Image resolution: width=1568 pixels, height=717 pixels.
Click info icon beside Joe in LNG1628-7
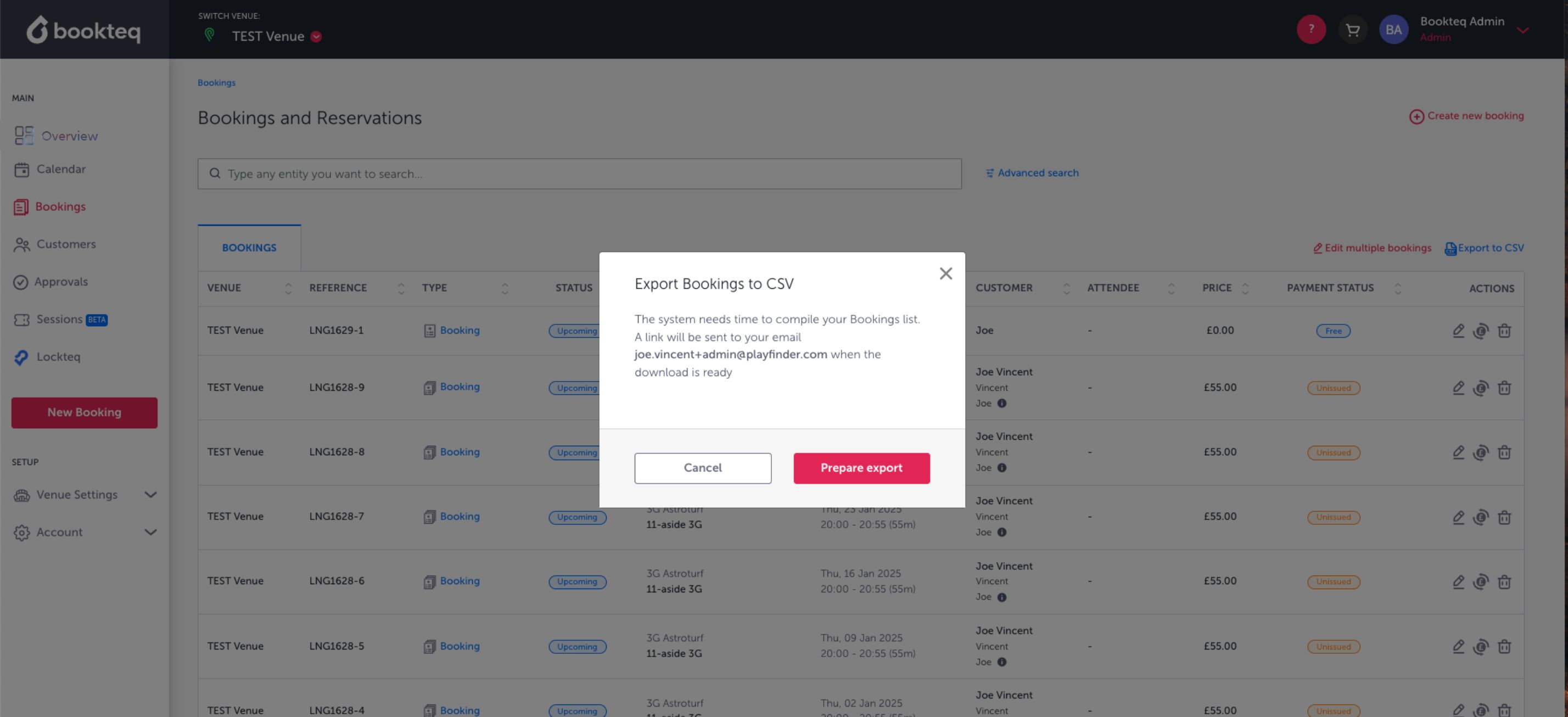[1001, 532]
